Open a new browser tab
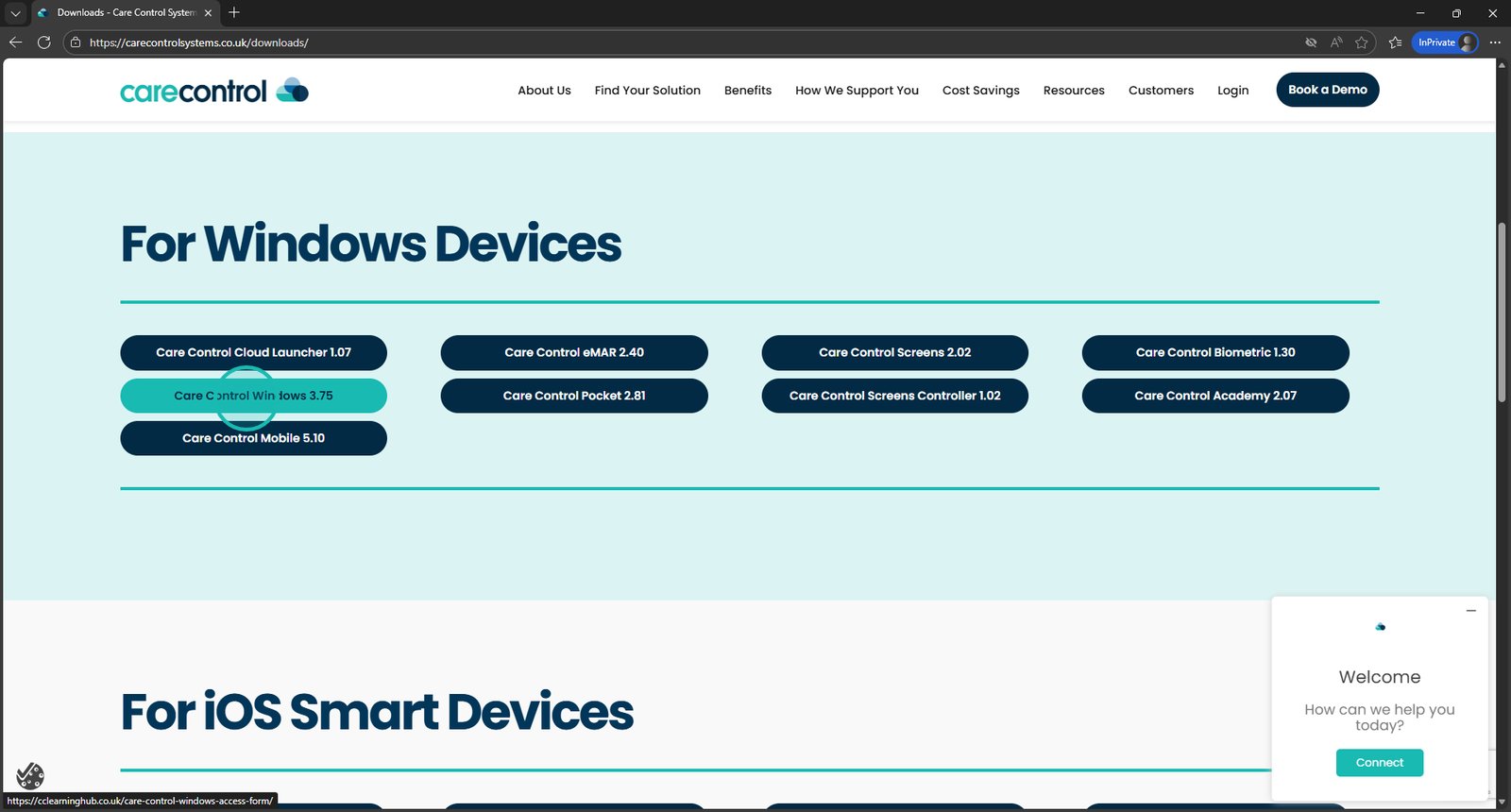Screen dimensions: 1511x812 point(234,12)
